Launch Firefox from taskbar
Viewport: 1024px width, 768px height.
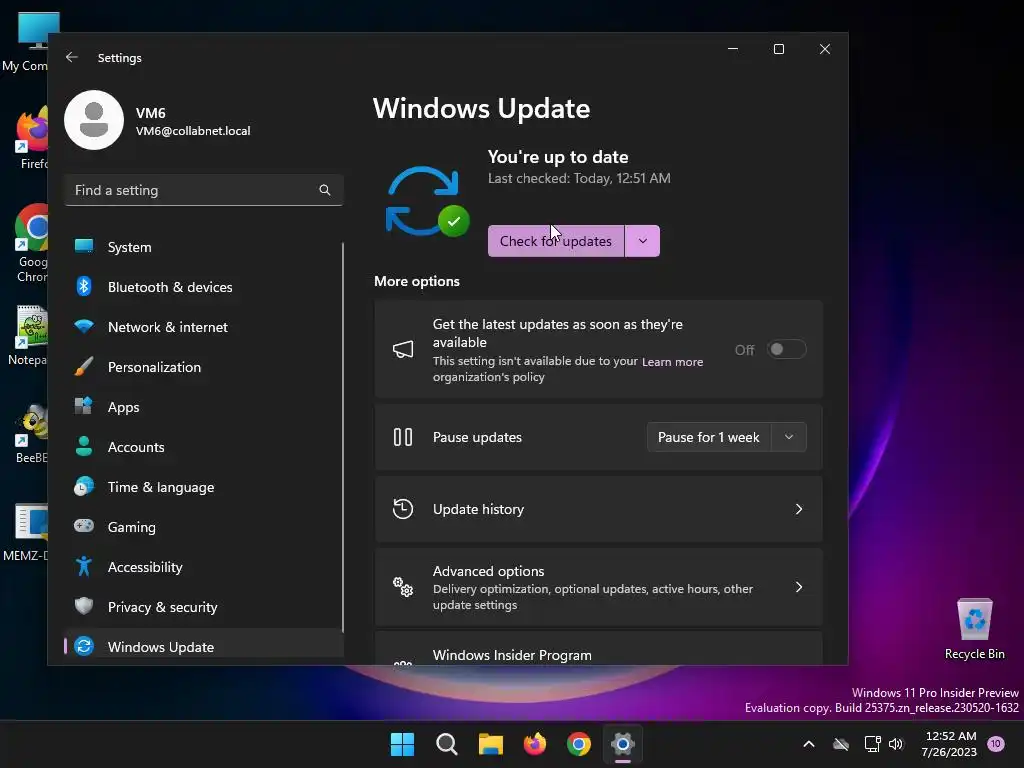pyautogui.click(x=535, y=744)
